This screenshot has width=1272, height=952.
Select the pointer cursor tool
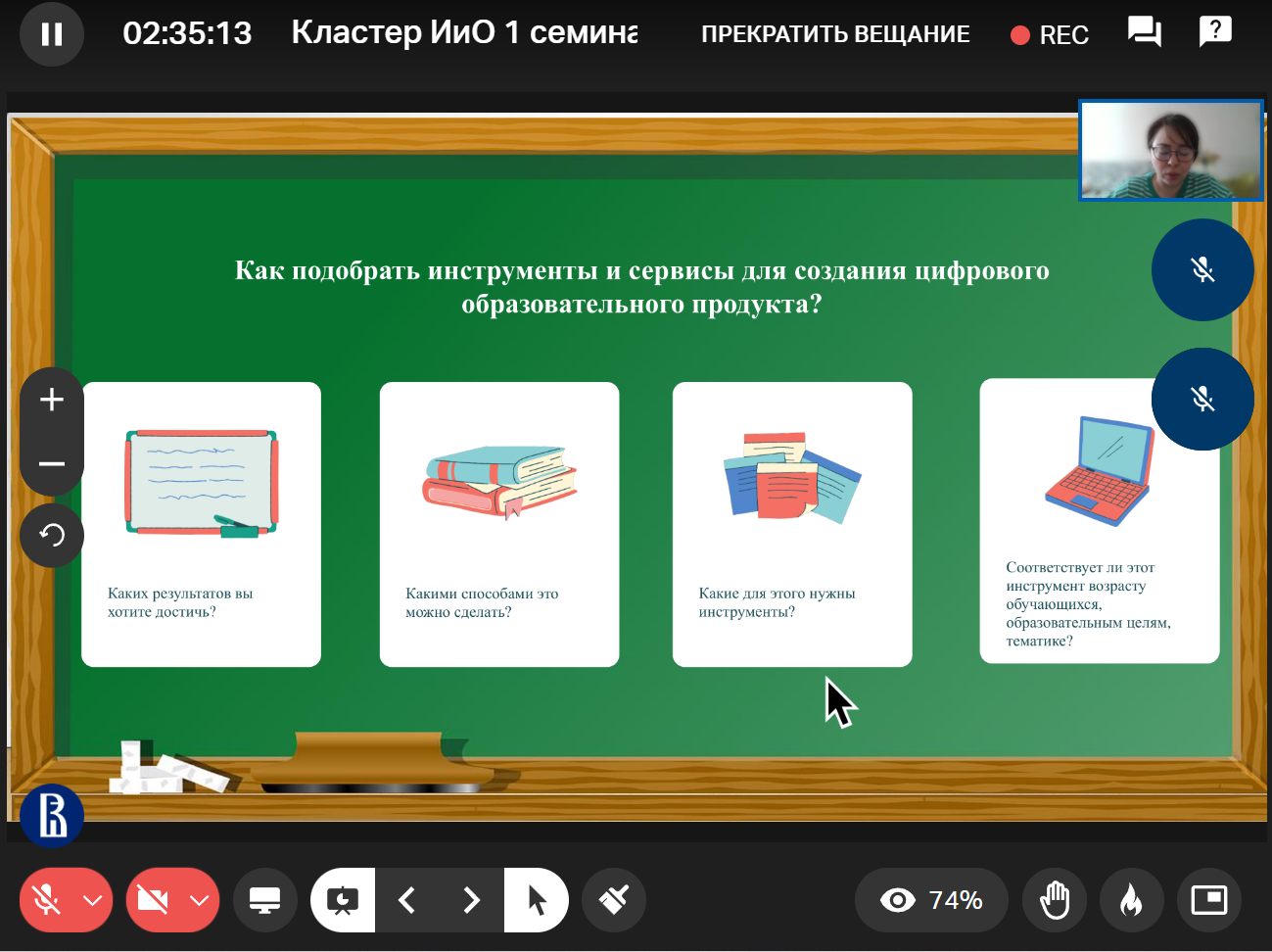[x=536, y=899]
